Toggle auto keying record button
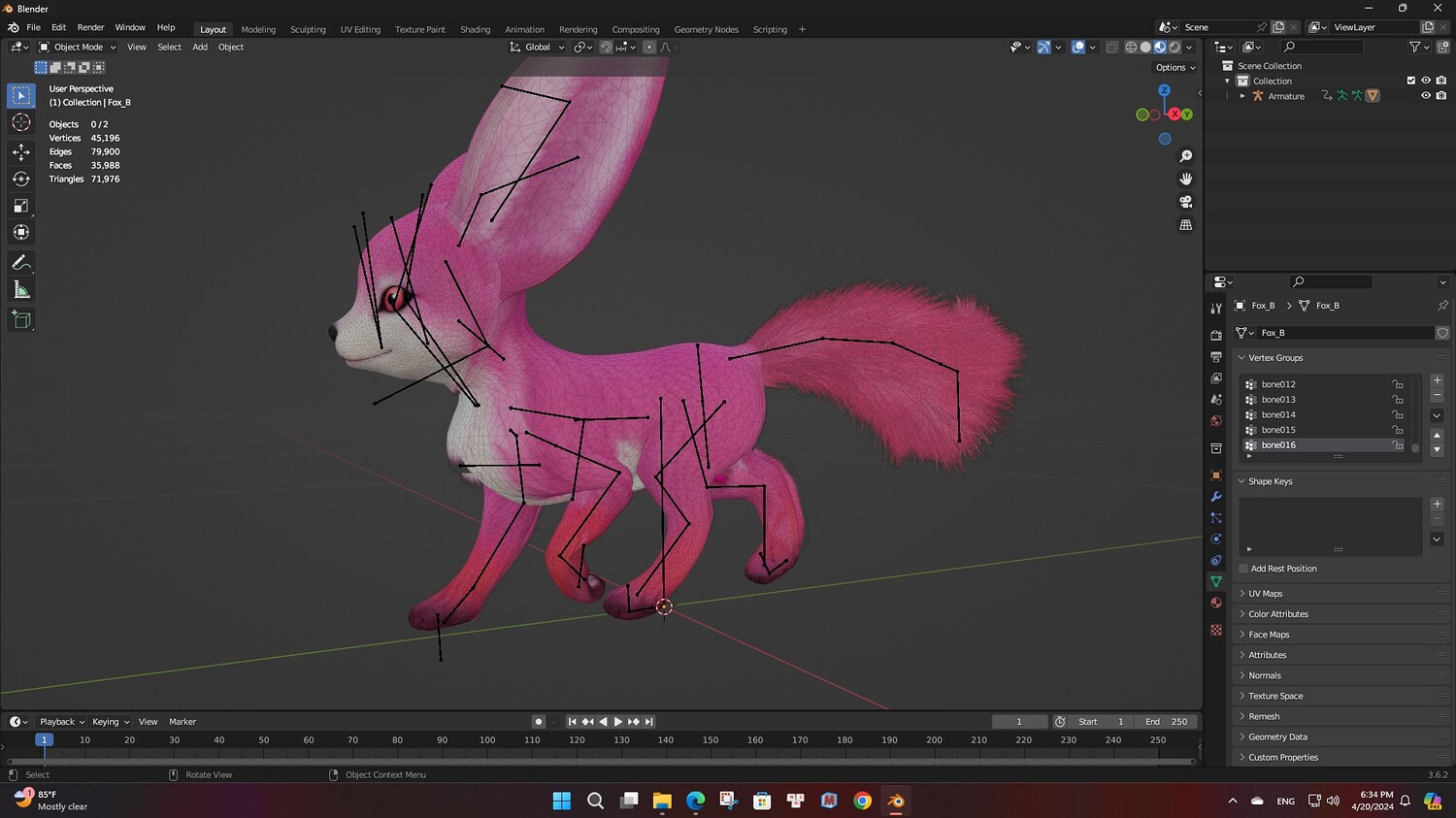Image resolution: width=1456 pixels, height=818 pixels. (x=539, y=722)
